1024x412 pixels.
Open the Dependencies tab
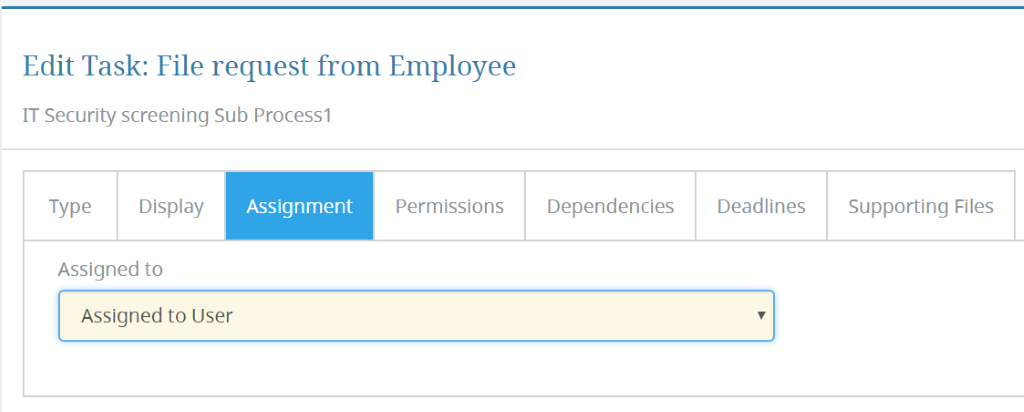tap(610, 206)
